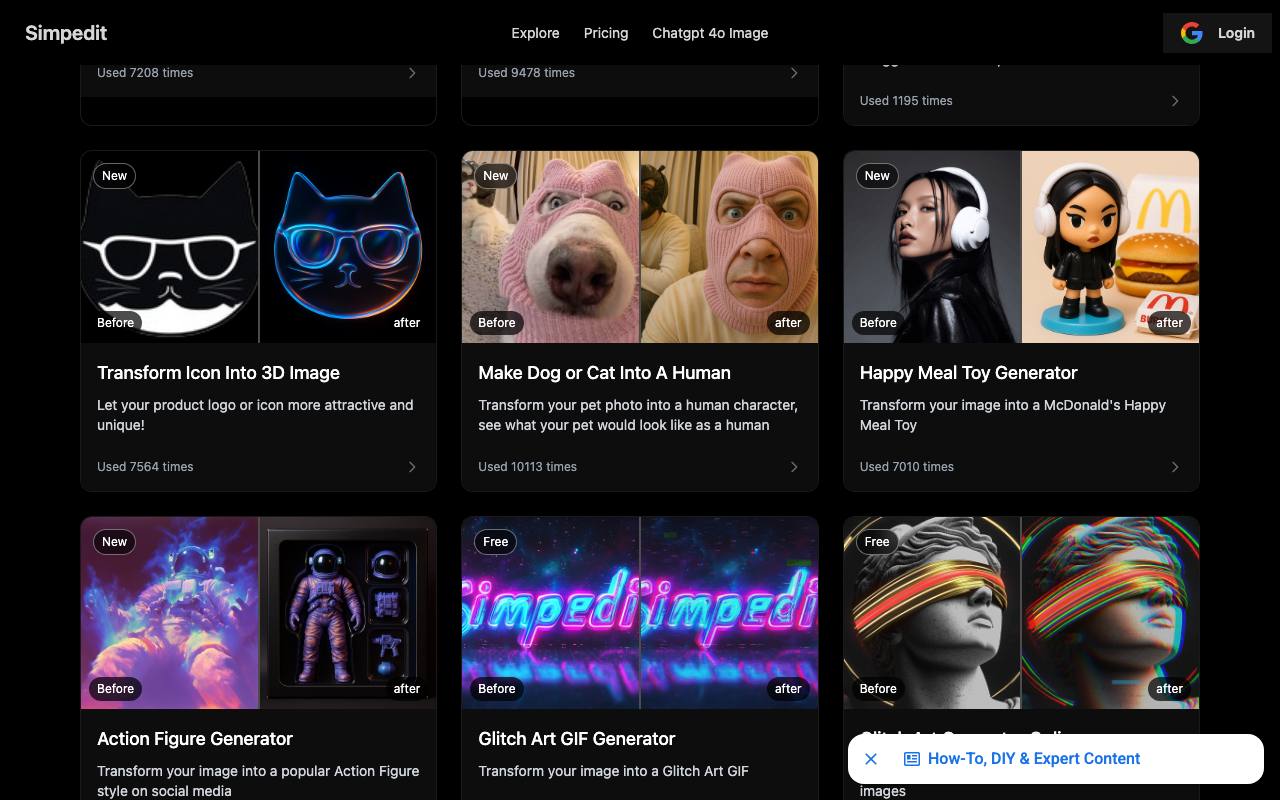
Task: Click the man in pink balaclava after image
Action: pos(729,247)
